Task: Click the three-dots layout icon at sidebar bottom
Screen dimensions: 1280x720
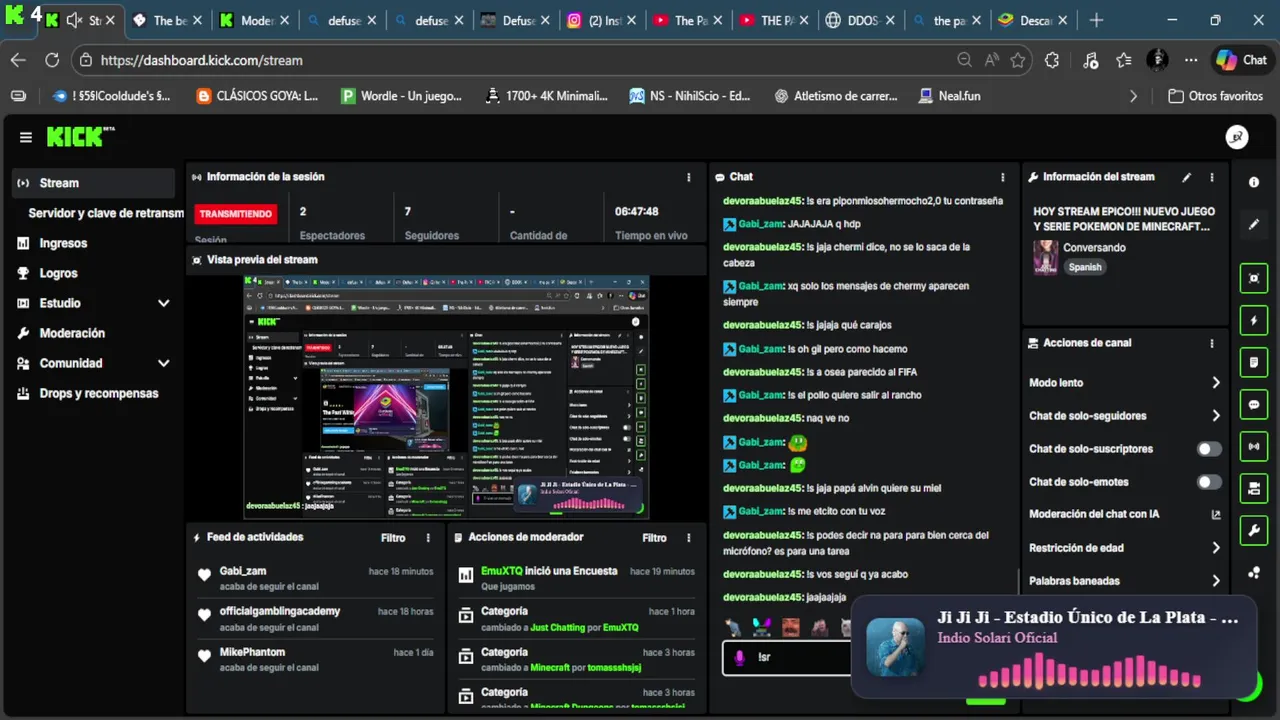Action: point(1254,573)
